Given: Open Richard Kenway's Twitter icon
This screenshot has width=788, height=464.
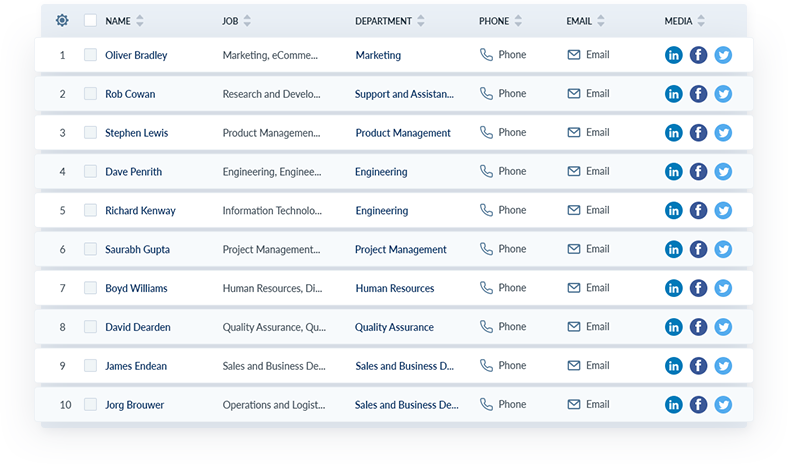Looking at the screenshot, I should pos(723,210).
